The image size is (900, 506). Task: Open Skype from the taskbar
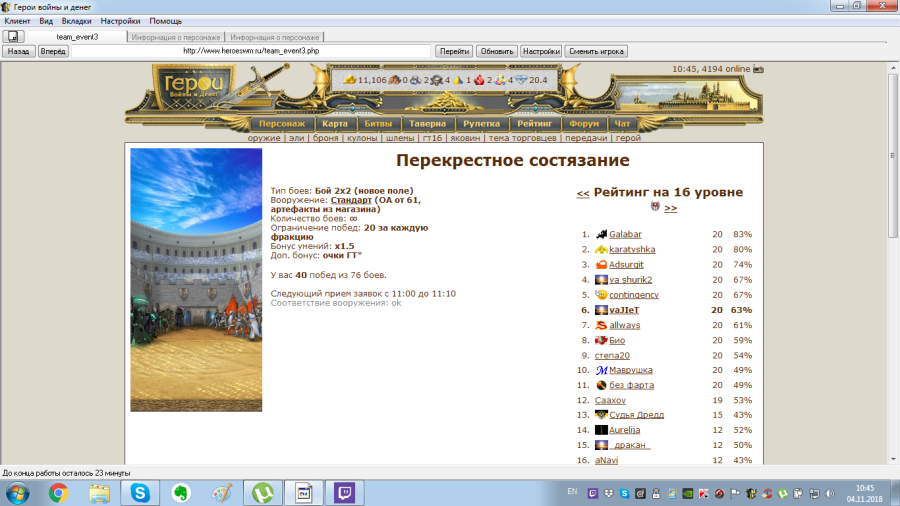(x=139, y=493)
